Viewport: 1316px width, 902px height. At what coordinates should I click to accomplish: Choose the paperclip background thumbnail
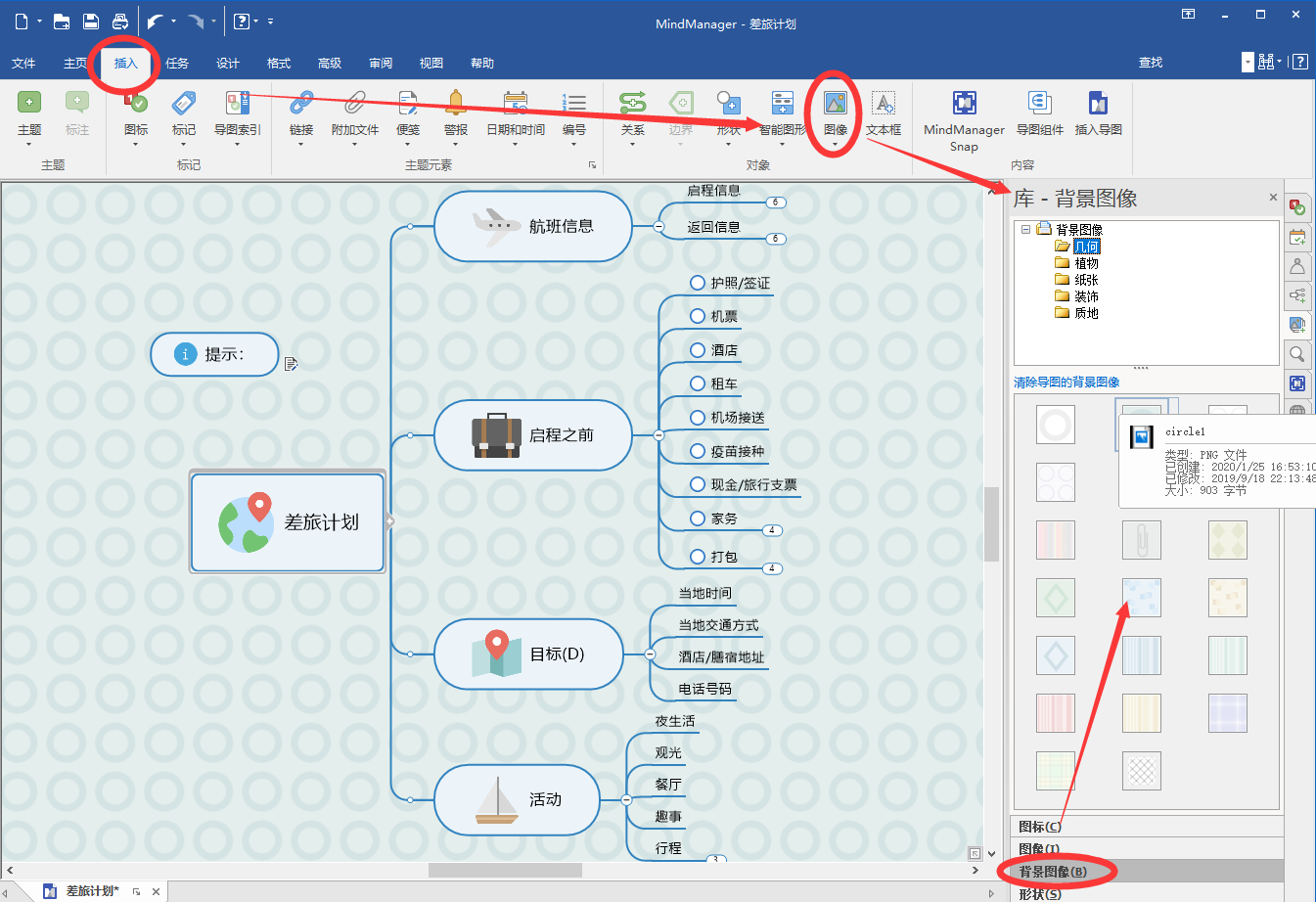[1142, 540]
